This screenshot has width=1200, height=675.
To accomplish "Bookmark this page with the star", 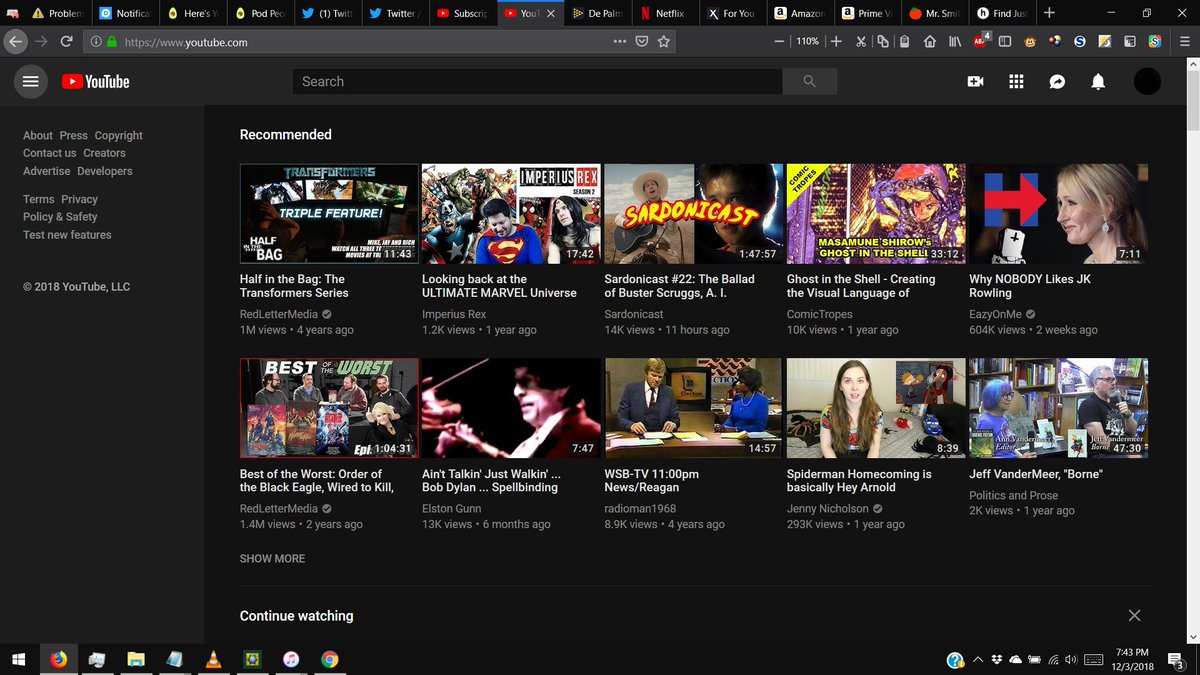I will pyautogui.click(x=664, y=42).
